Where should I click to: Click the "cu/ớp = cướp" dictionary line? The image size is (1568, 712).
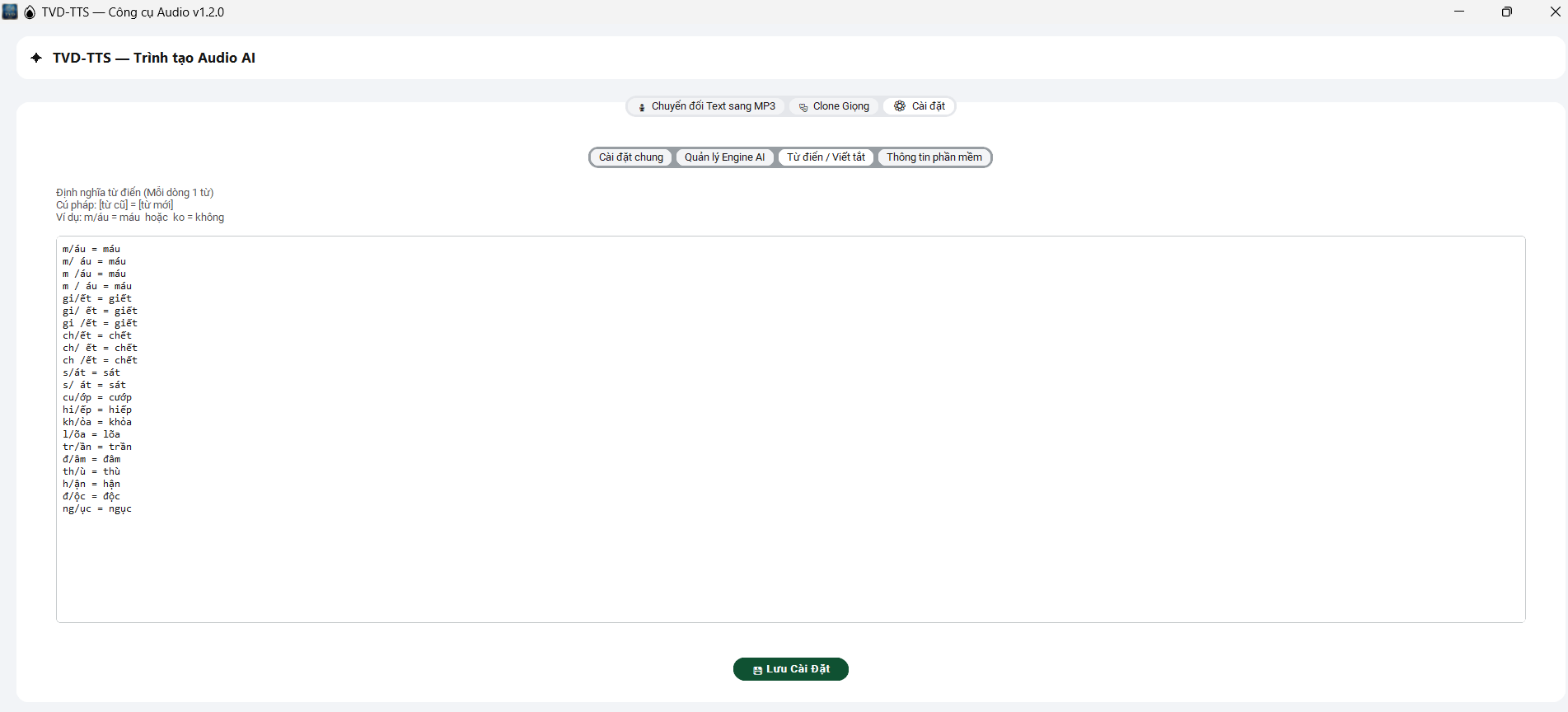tap(97, 397)
